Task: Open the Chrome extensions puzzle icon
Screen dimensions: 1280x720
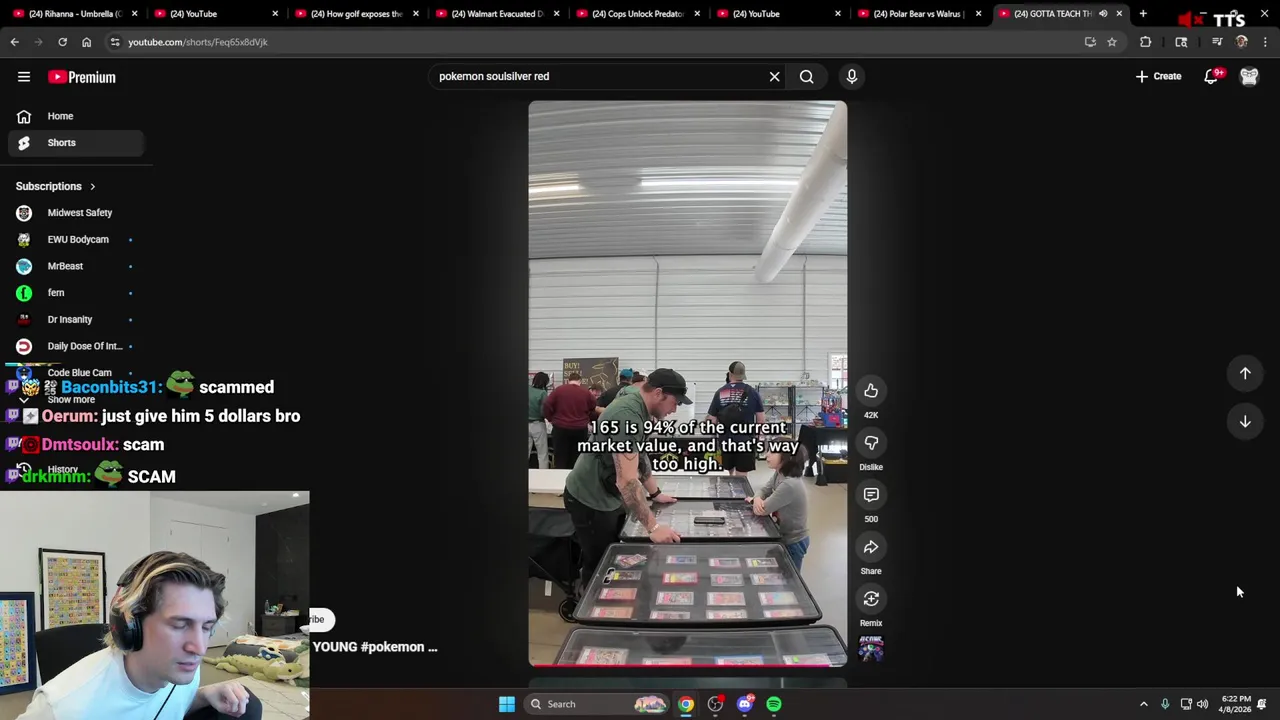Action: pos(1145,42)
